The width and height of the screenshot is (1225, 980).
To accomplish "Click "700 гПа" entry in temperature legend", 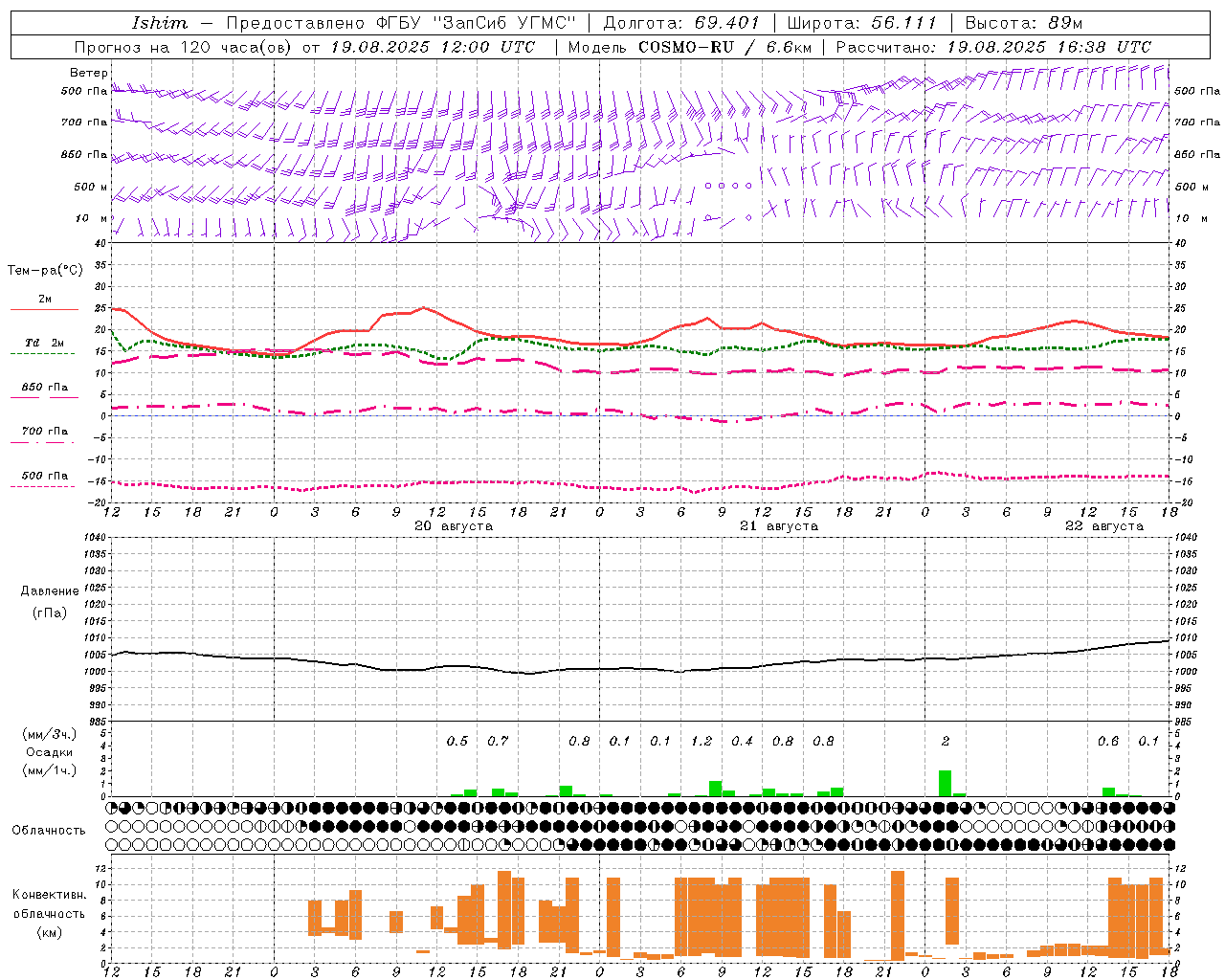I will pyautogui.click(x=45, y=432).
